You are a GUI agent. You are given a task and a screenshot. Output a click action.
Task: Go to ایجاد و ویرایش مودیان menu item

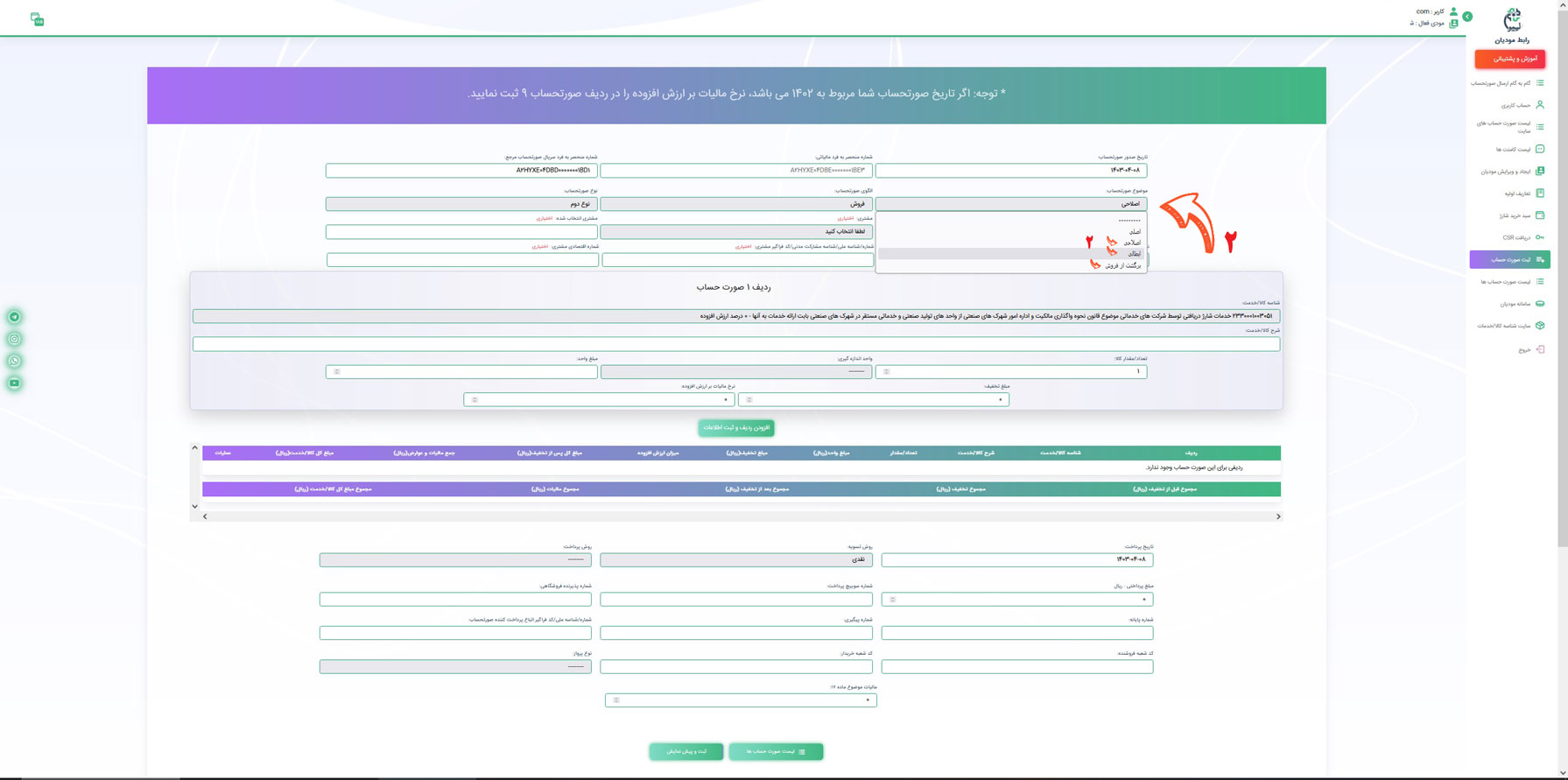1510,172
